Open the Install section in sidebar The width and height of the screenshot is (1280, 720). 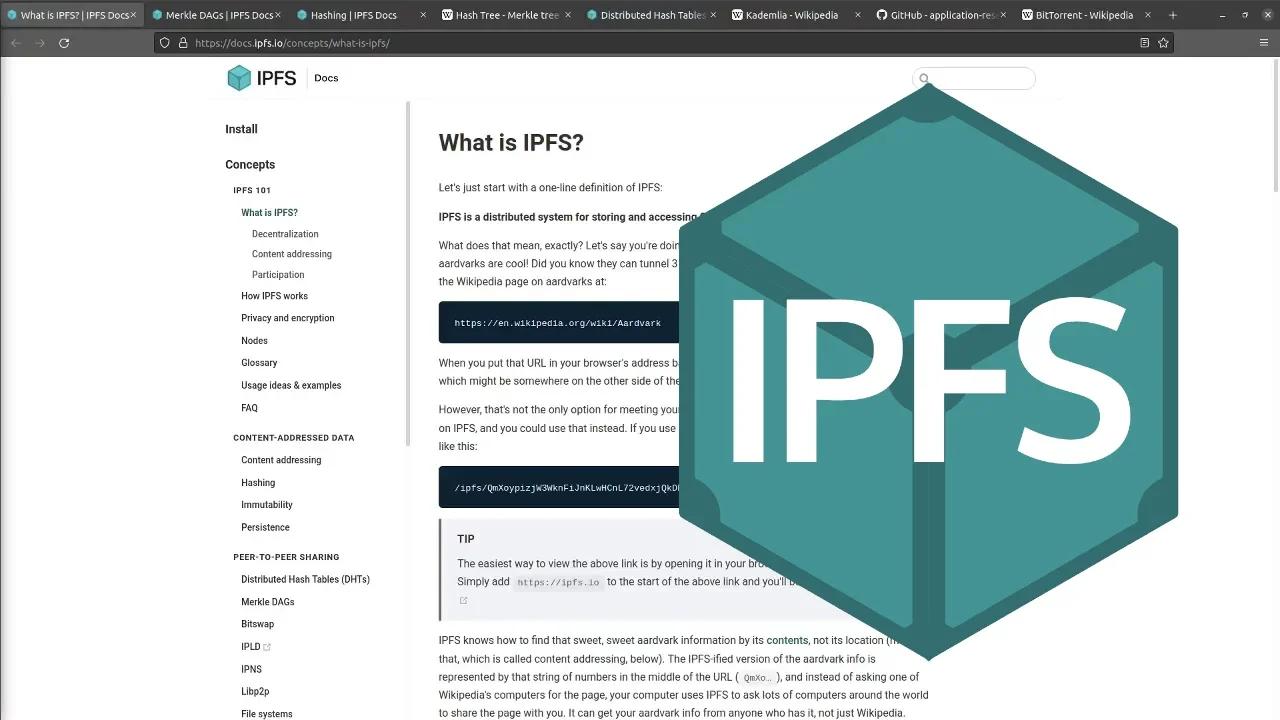(x=241, y=129)
